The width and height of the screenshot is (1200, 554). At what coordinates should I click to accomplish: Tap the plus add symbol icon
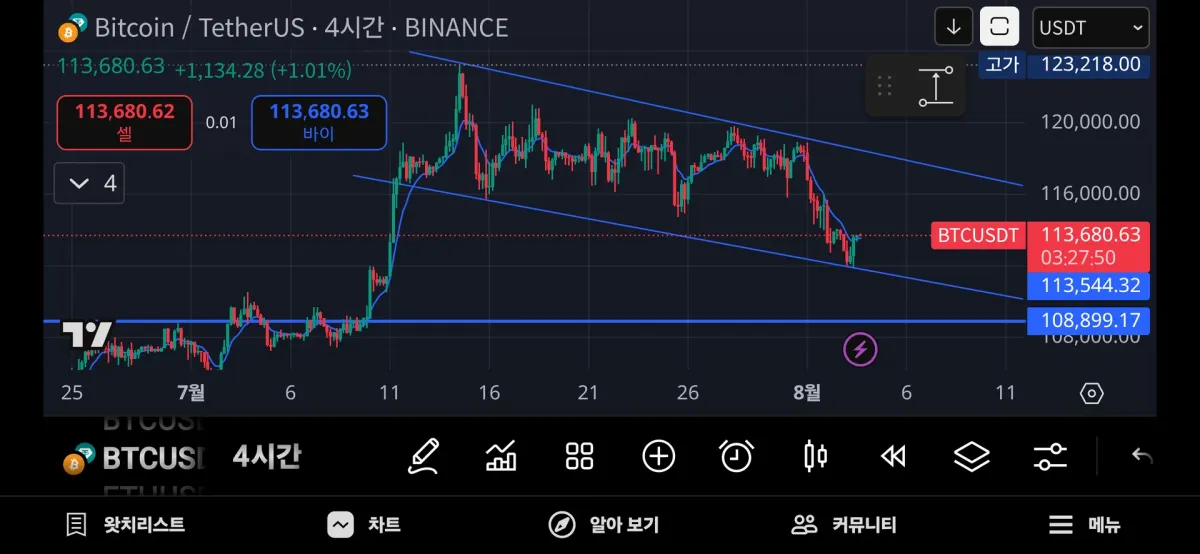pos(658,457)
